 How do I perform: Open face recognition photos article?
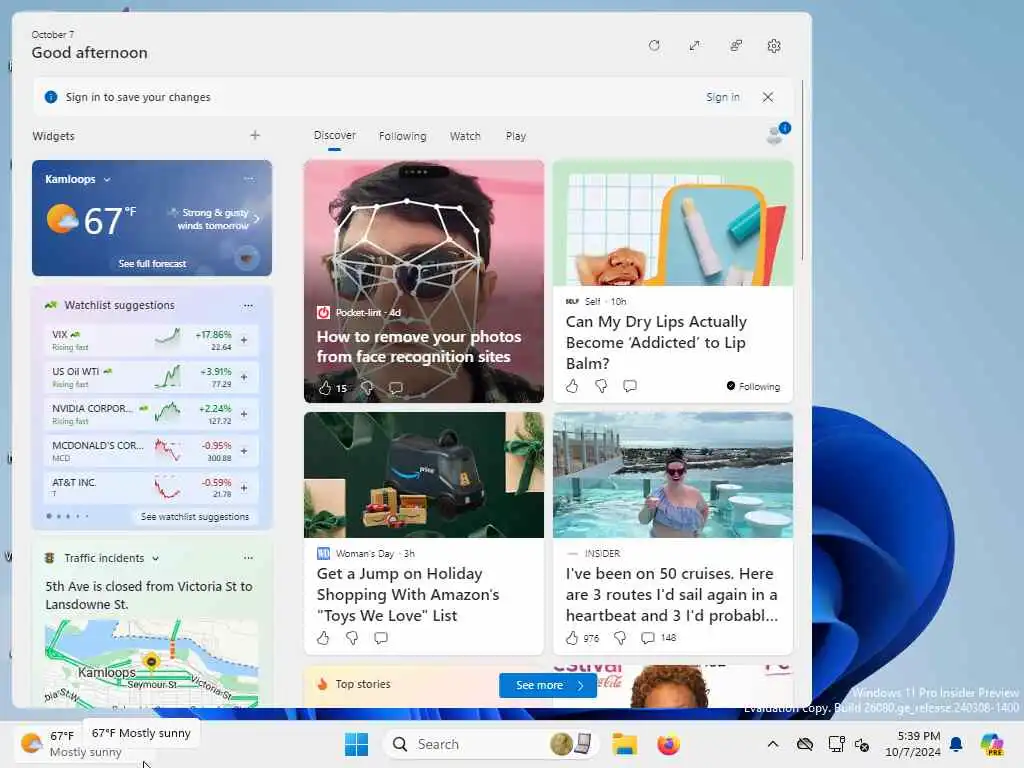click(419, 346)
